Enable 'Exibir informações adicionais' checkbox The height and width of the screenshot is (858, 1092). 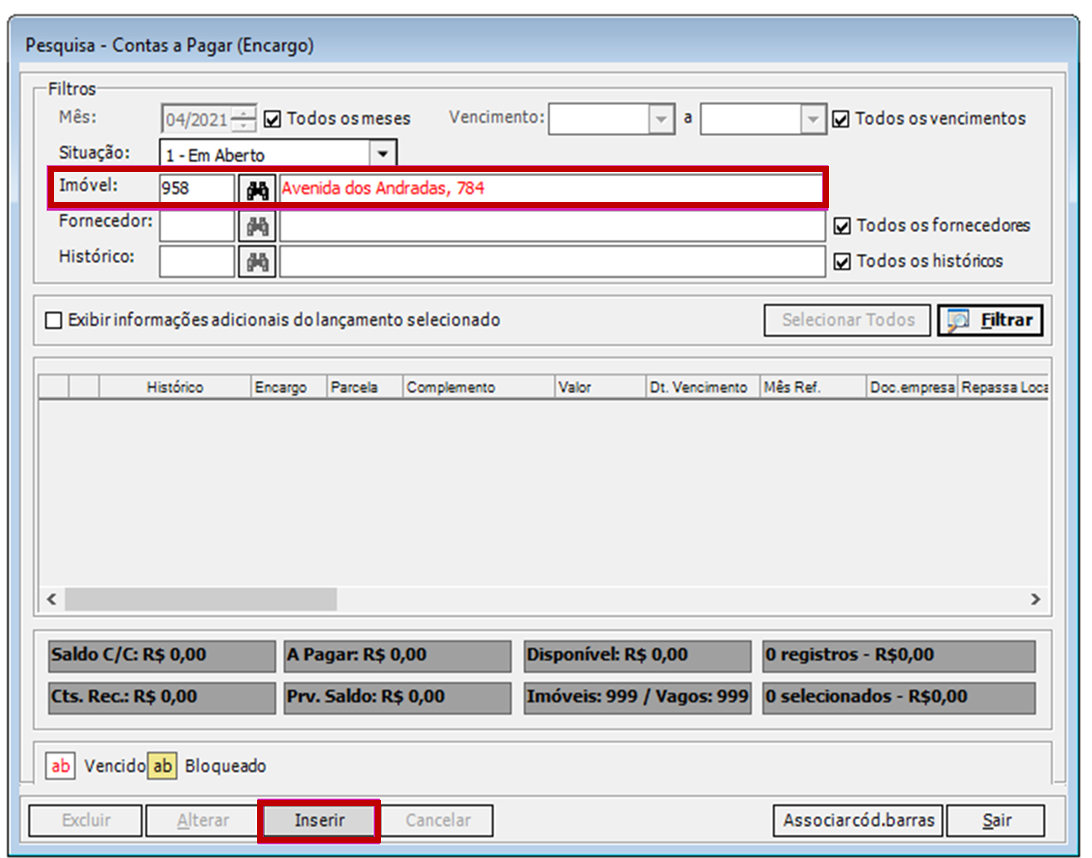point(53,320)
